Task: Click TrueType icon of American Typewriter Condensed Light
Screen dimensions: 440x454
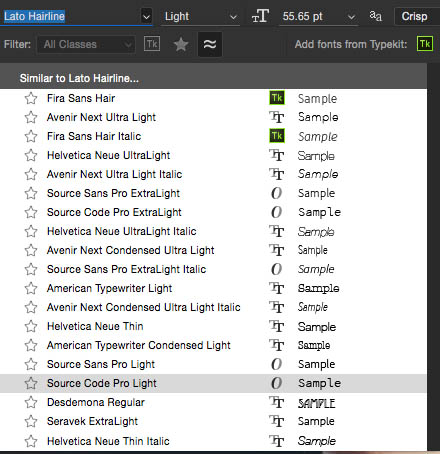Action: point(277,345)
